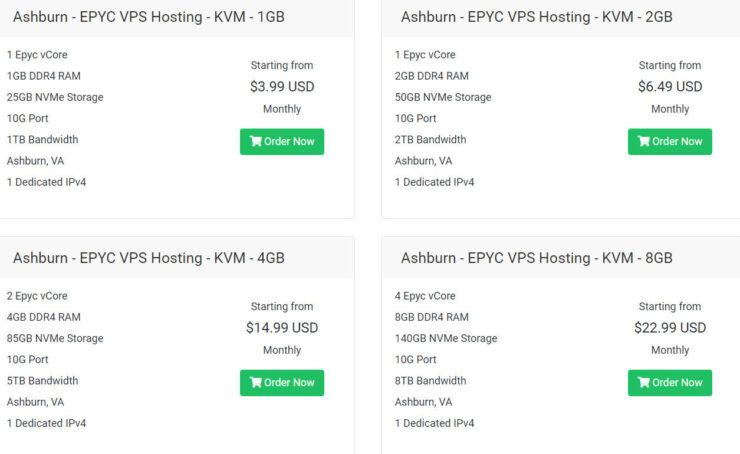Order the $6.49 USD KVM 2GB plan

670,142
